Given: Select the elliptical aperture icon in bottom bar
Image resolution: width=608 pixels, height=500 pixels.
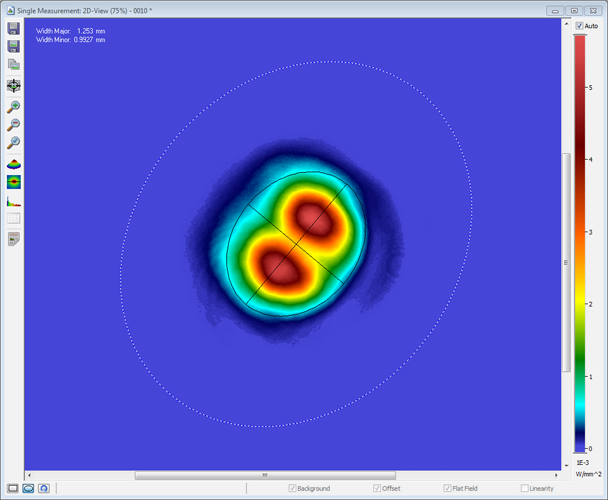Looking at the screenshot, I should click(x=28, y=488).
